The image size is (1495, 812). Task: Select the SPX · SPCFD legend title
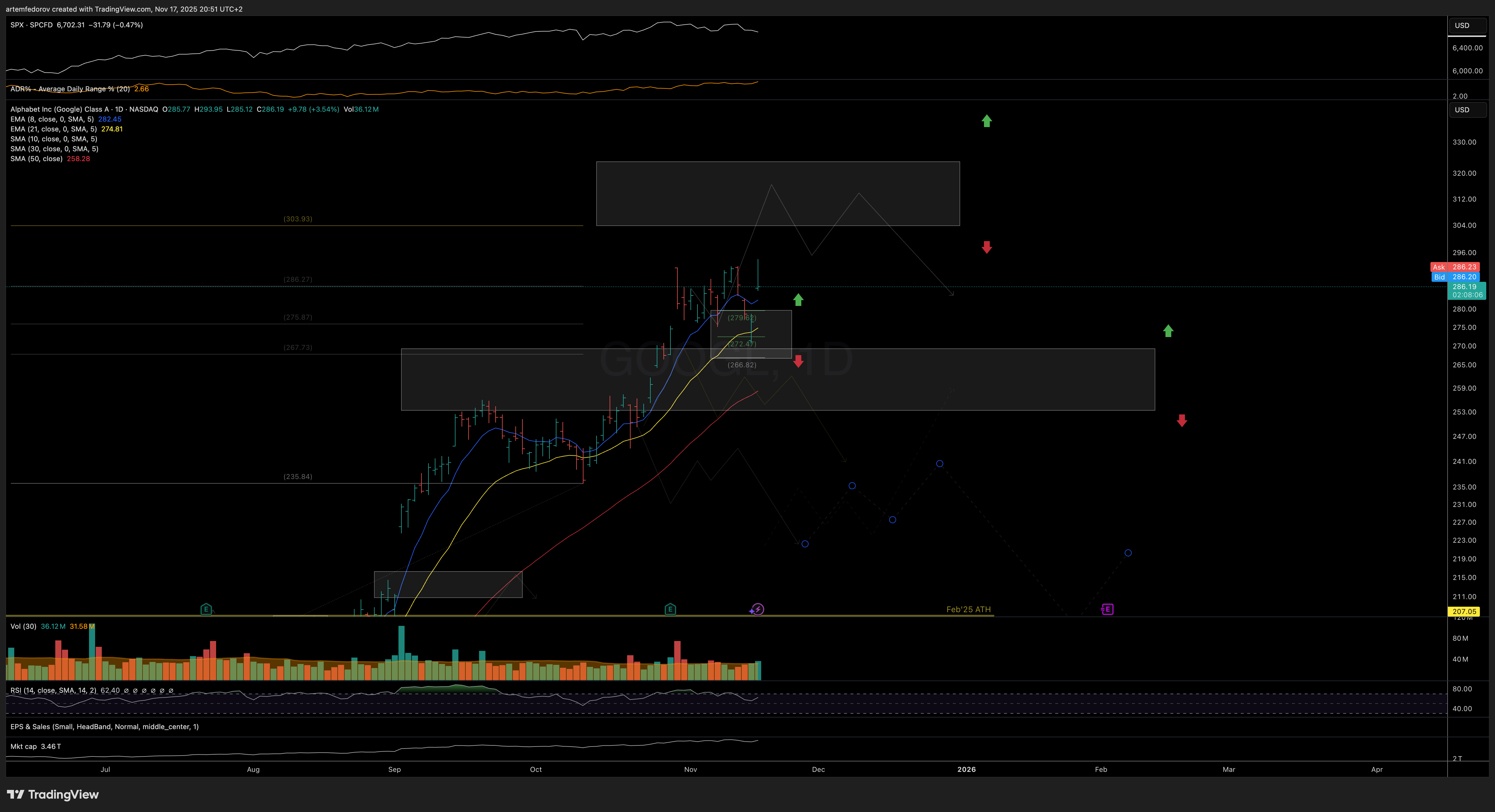[x=31, y=25]
